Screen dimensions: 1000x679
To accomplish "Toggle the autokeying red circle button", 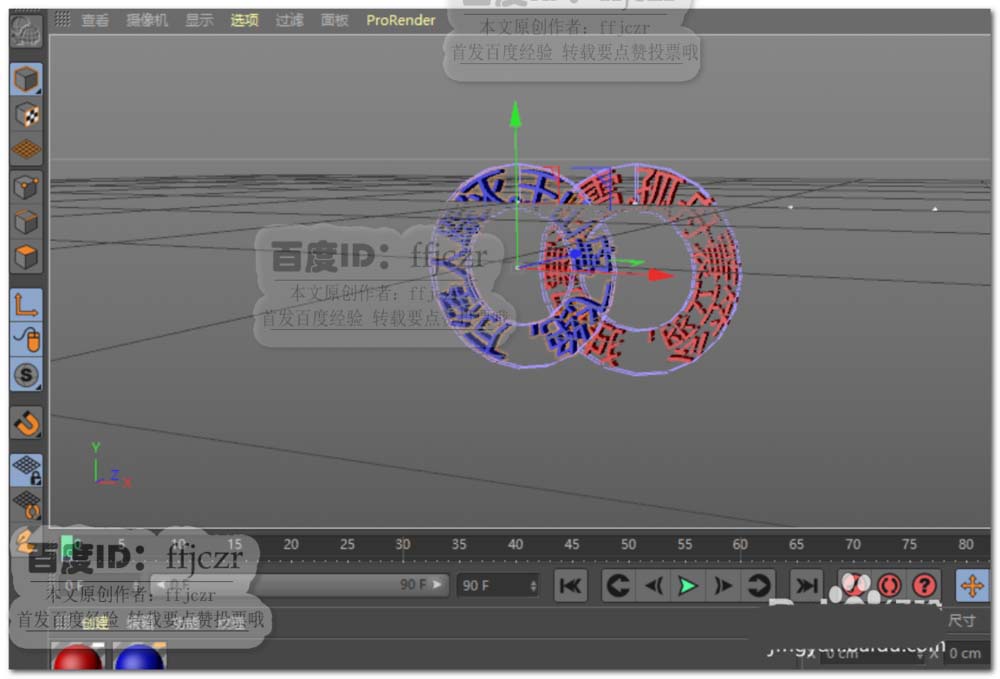I will click(x=890, y=585).
